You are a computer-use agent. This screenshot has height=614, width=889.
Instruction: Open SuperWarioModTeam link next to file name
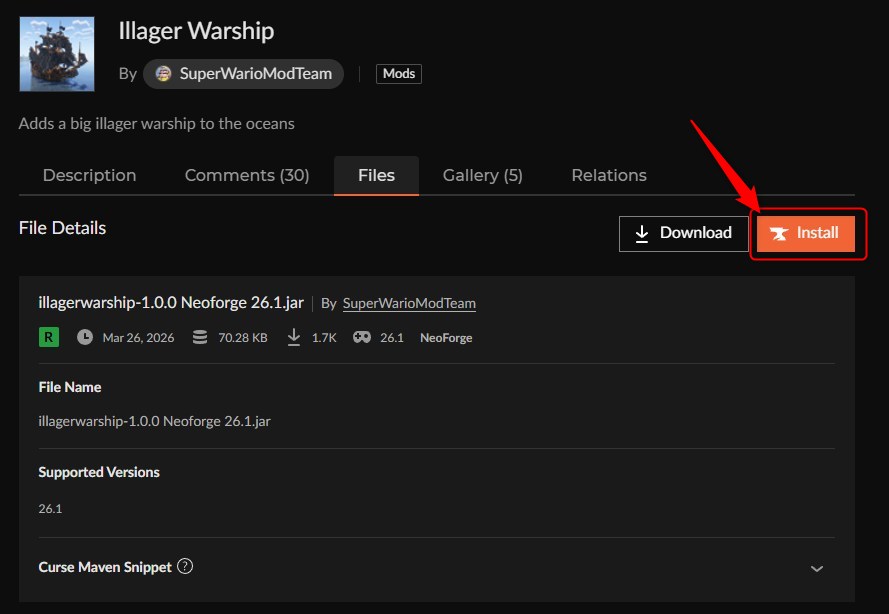point(409,303)
